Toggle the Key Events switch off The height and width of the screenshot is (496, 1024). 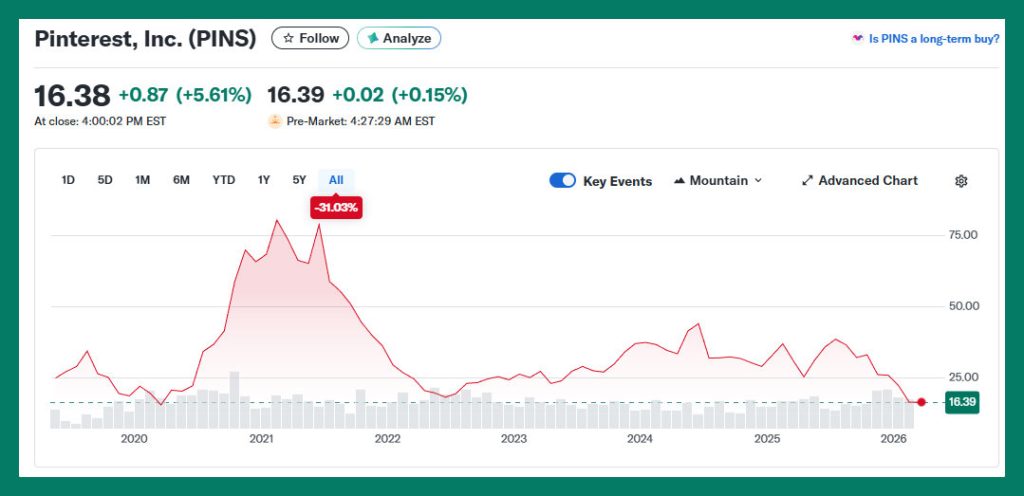click(x=563, y=181)
